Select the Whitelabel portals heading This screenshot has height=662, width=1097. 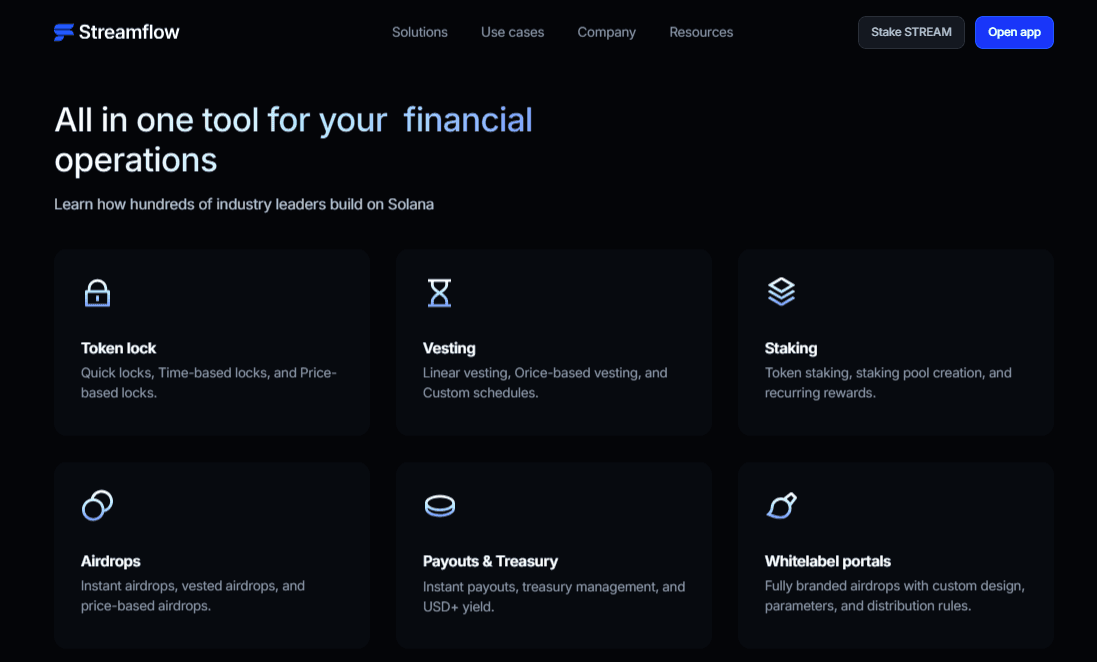828,561
